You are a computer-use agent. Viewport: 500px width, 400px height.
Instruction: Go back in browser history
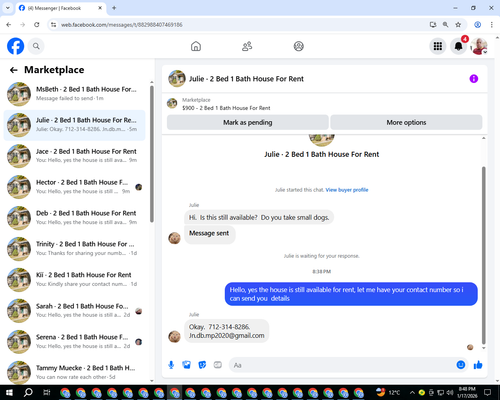pos(9,25)
